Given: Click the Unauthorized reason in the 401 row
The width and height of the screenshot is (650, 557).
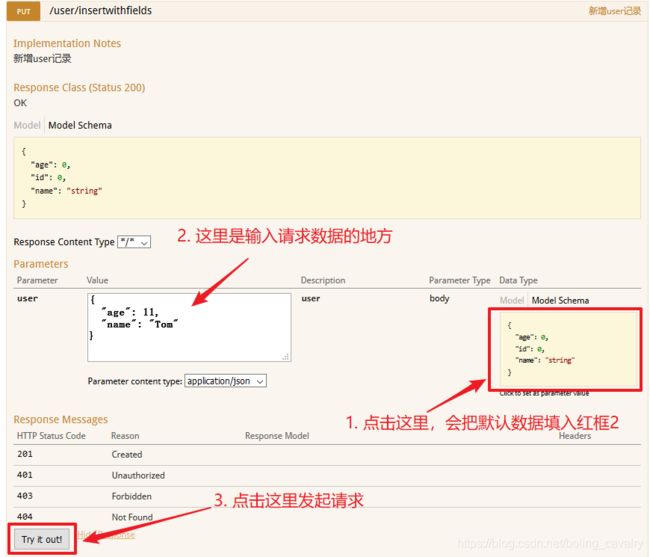Looking at the screenshot, I should pos(138,475).
